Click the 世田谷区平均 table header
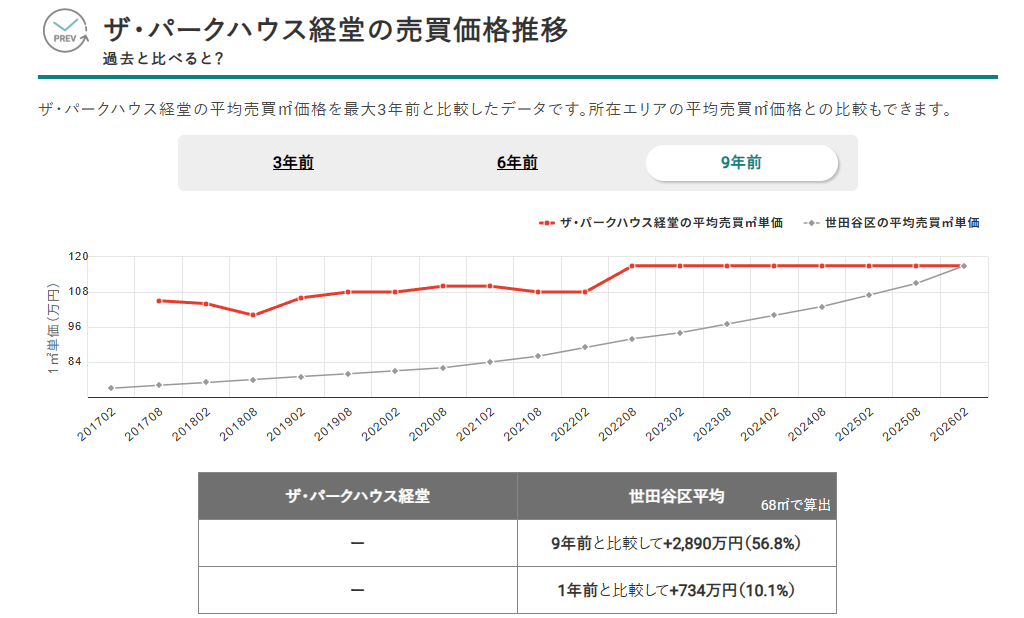This screenshot has width=1024, height=618. [x=676, y=496]
